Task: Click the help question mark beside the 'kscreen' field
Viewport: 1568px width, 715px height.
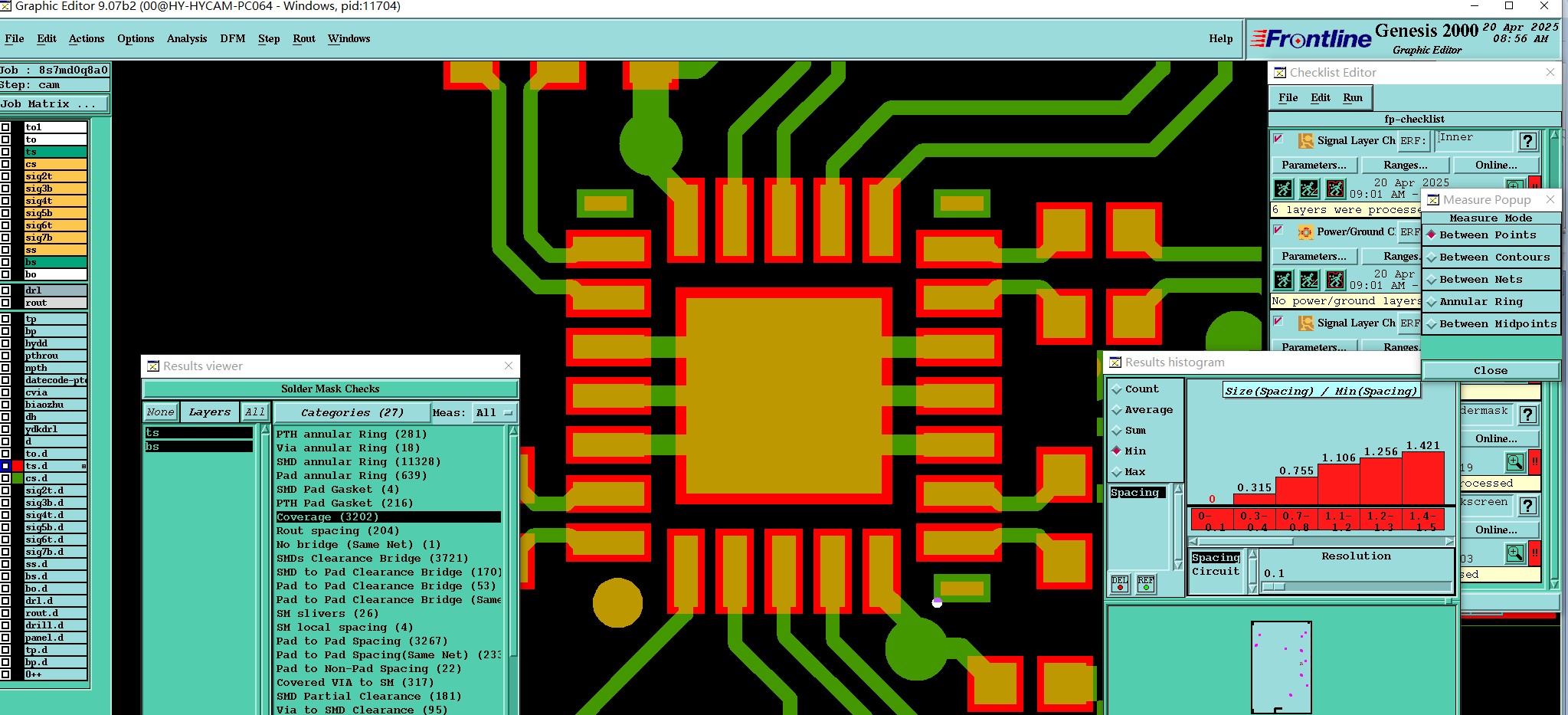Action: (x=1527, y=506)
